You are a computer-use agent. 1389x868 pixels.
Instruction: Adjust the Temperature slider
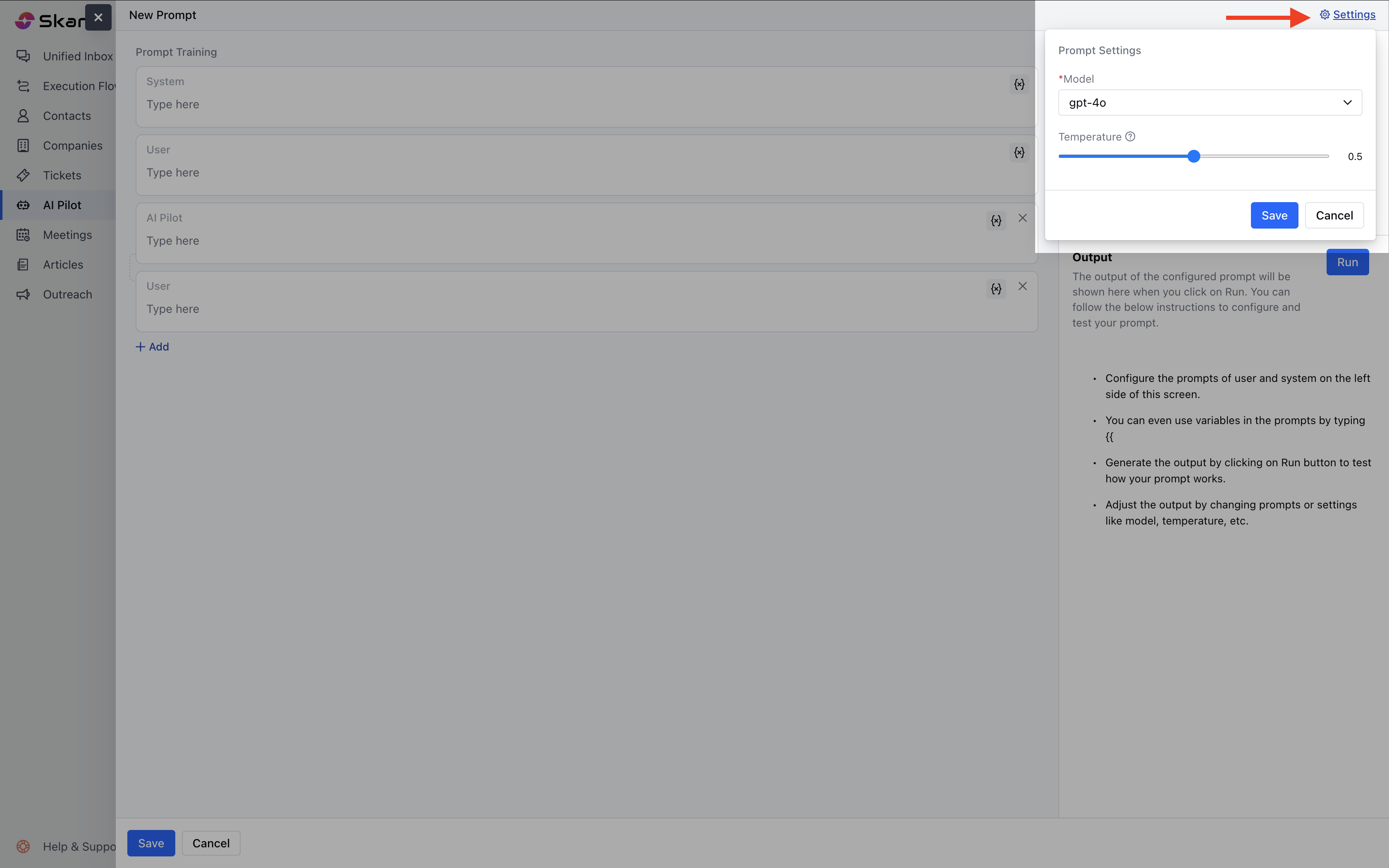1193,155
